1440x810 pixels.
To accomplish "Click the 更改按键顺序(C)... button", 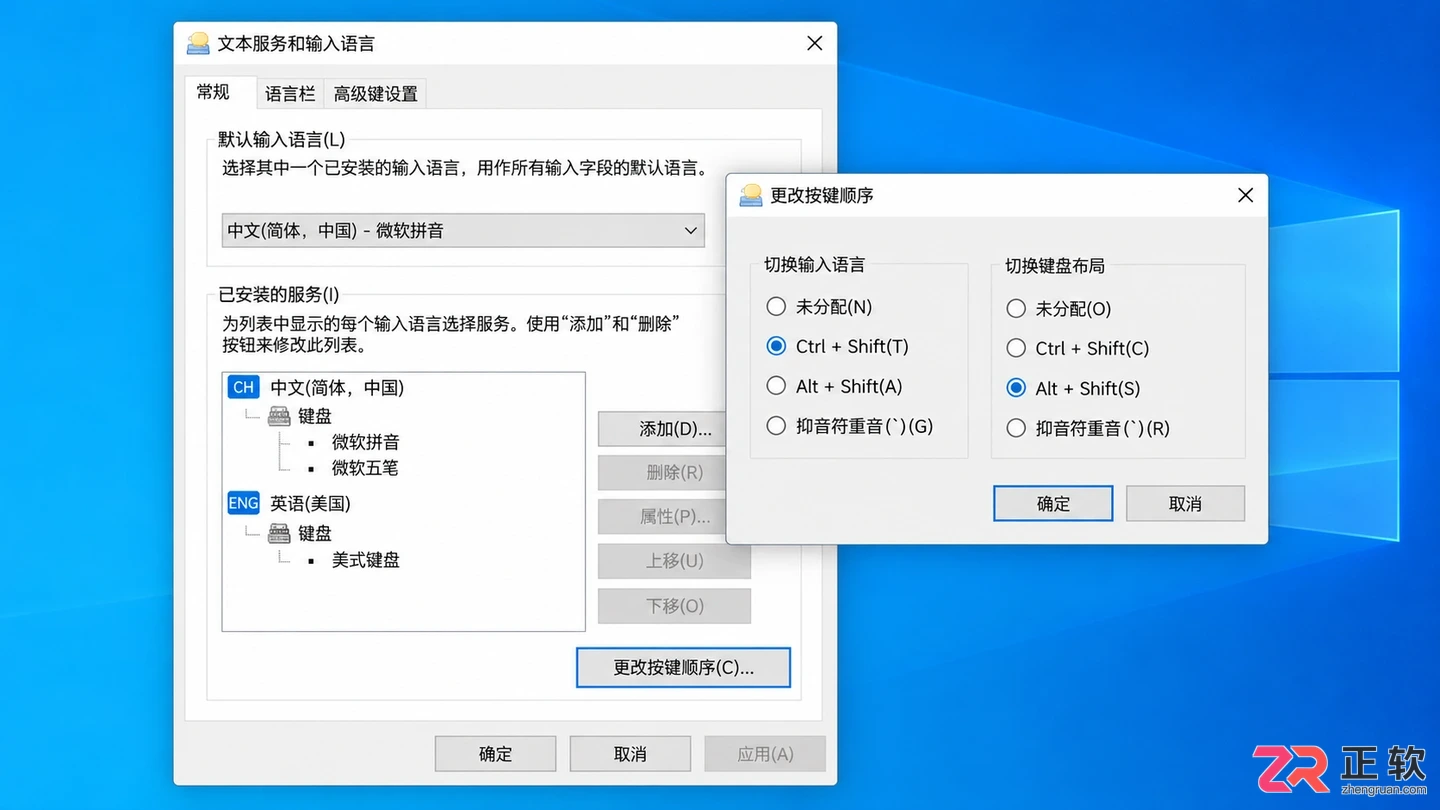I will coord(684,668).
